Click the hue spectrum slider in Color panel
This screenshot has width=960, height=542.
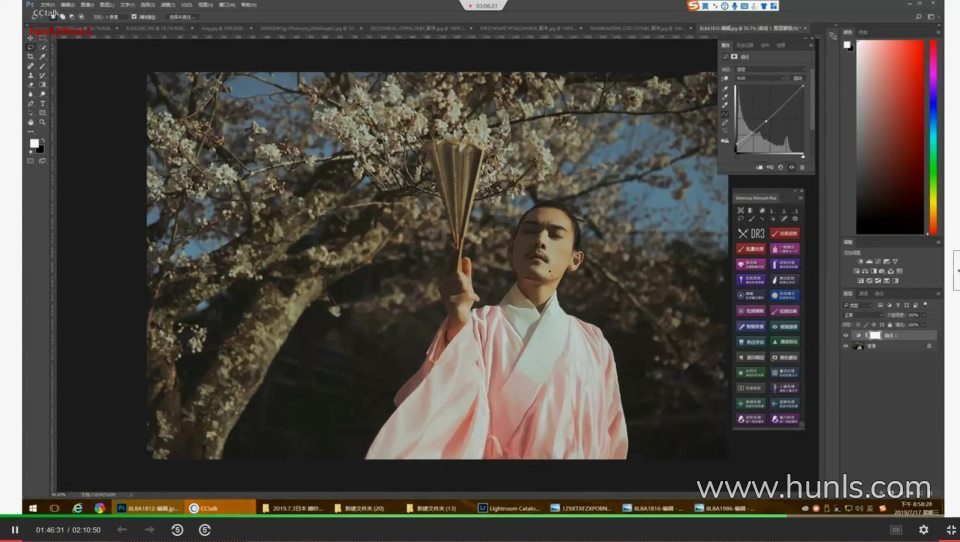(933, 137)
